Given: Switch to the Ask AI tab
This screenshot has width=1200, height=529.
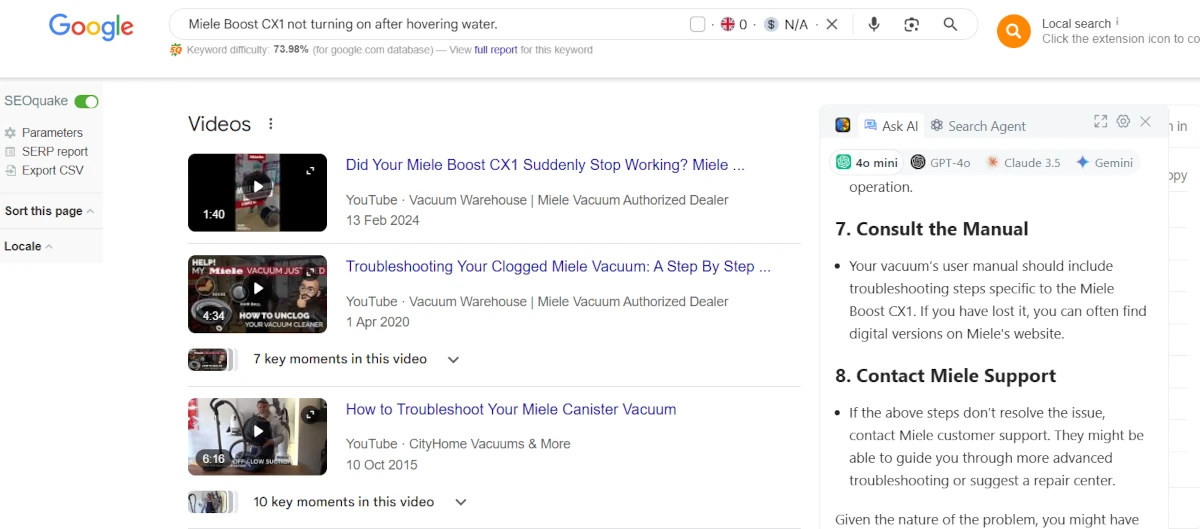Looking at the screenshot, I should click(x=891, y=125).
